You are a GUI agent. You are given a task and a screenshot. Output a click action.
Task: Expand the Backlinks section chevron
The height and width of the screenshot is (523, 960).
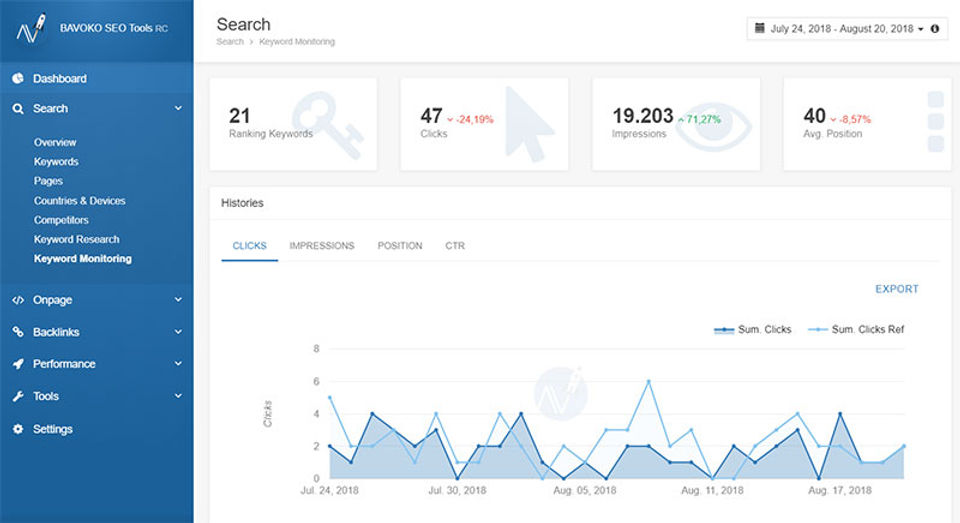click(x=178, y=331)
